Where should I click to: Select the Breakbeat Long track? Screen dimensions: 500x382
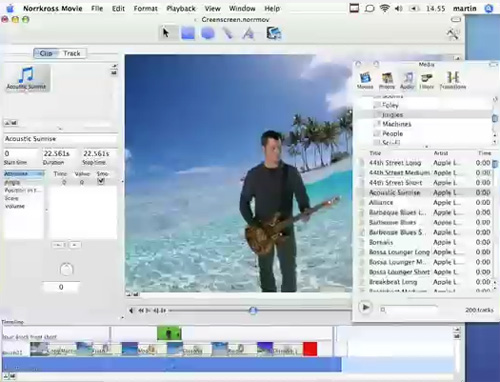coord(425,282)
